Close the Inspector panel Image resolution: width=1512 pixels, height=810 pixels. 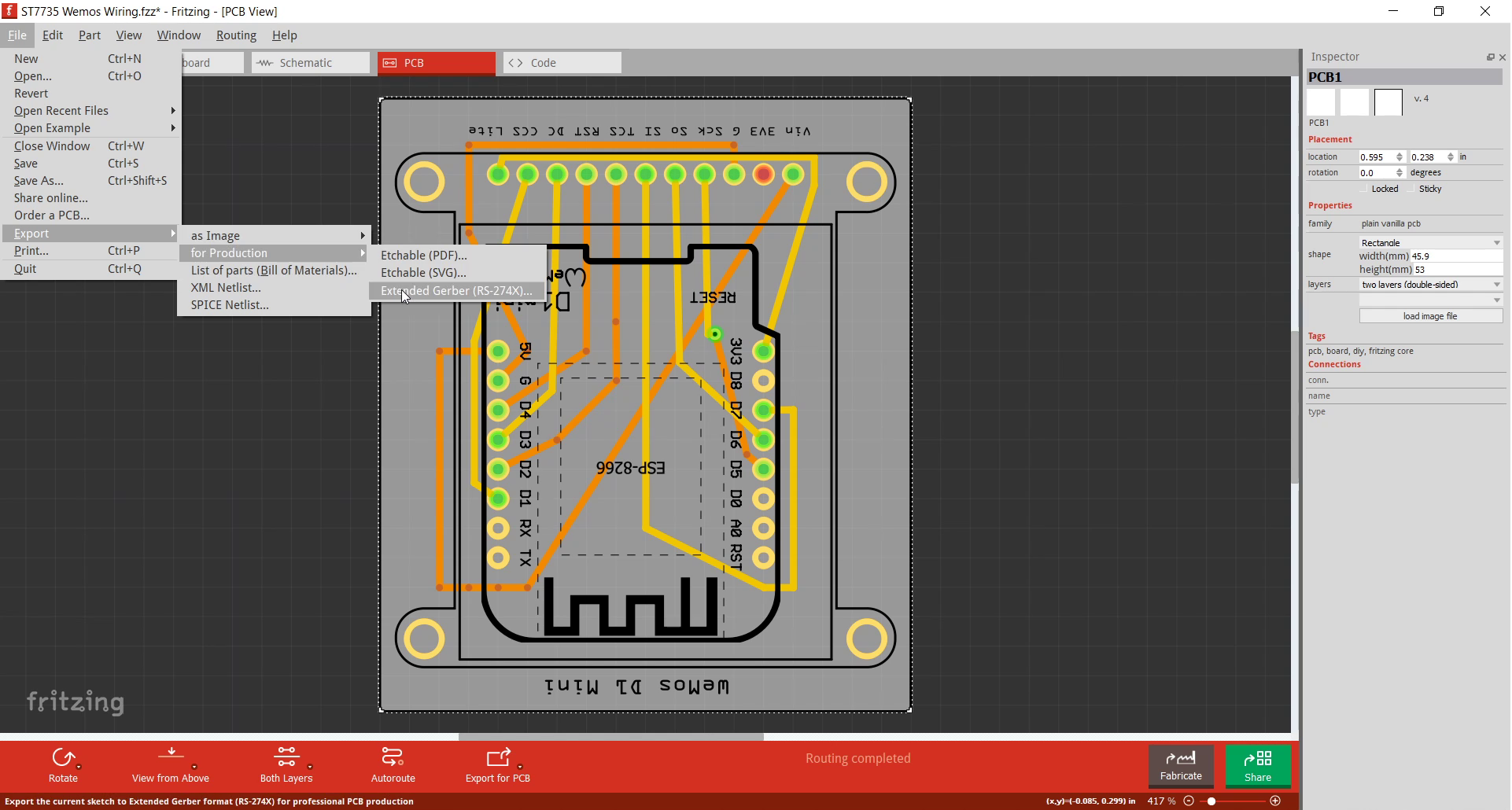tap(1503, 57)
